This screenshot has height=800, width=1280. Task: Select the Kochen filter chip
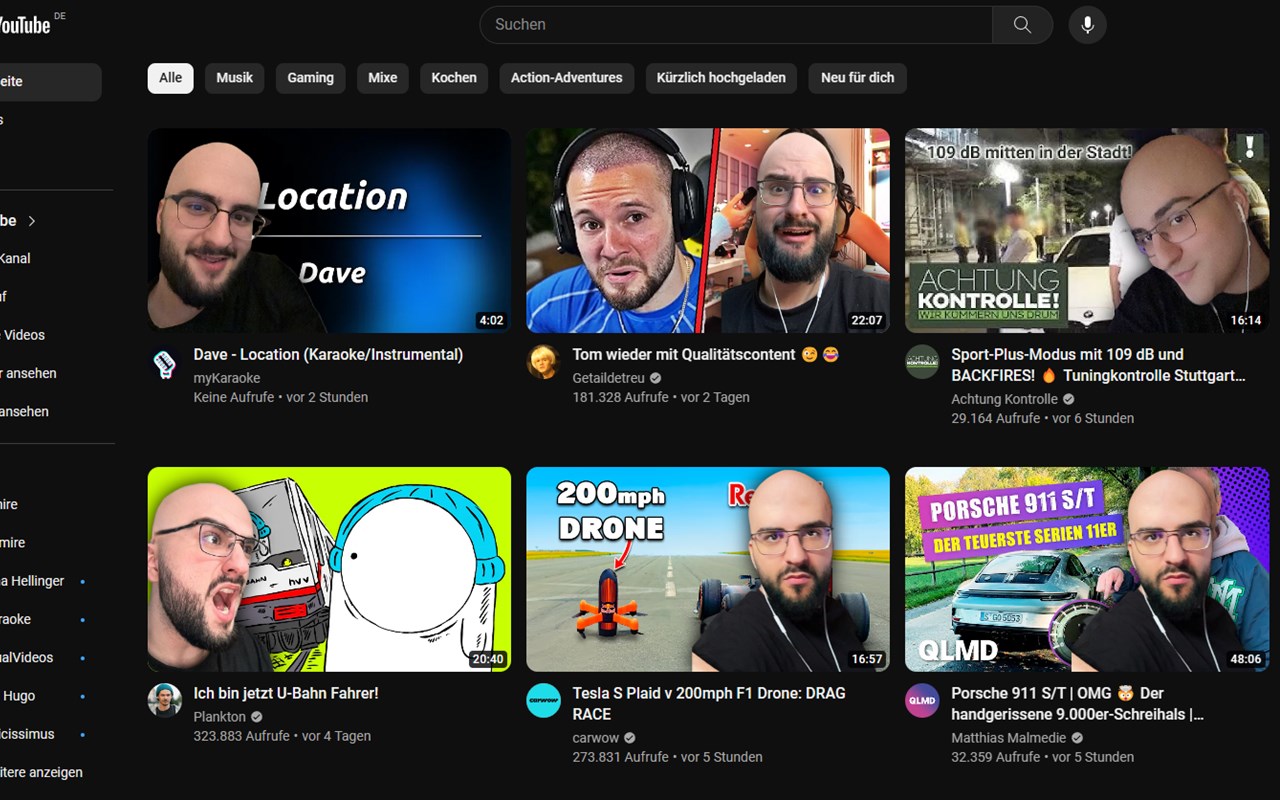point(454,78)
